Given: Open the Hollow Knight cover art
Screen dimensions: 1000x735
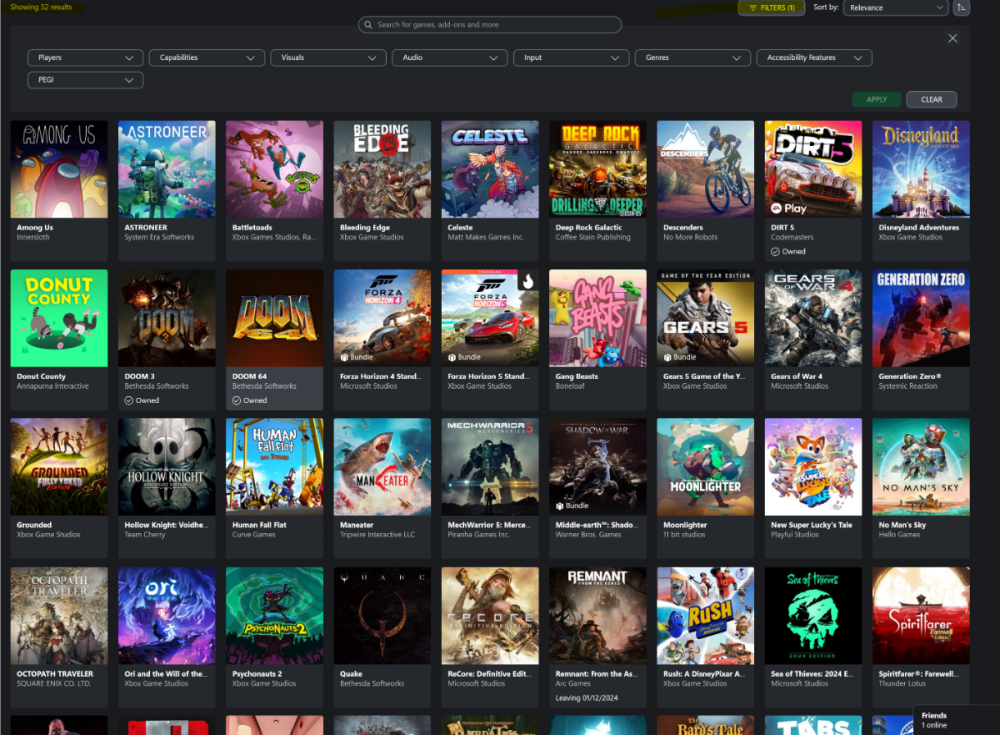Looking at the screenshot, I should 167,466.
